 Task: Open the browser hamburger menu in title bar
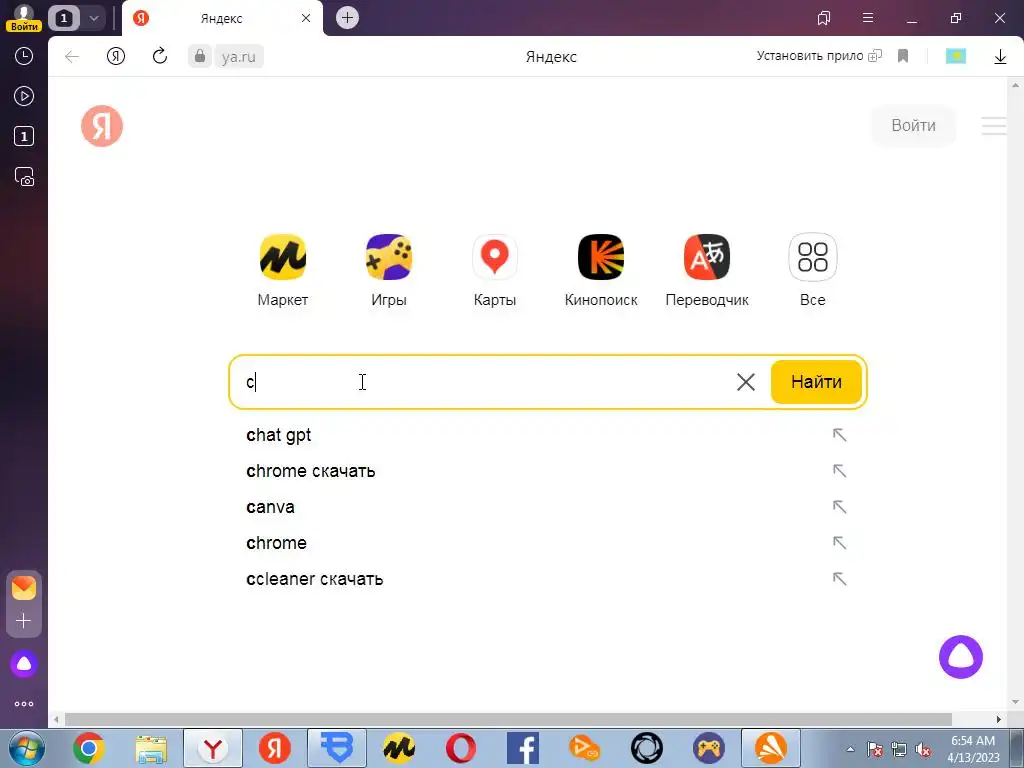pyautogui.click(x=867, y=18)
